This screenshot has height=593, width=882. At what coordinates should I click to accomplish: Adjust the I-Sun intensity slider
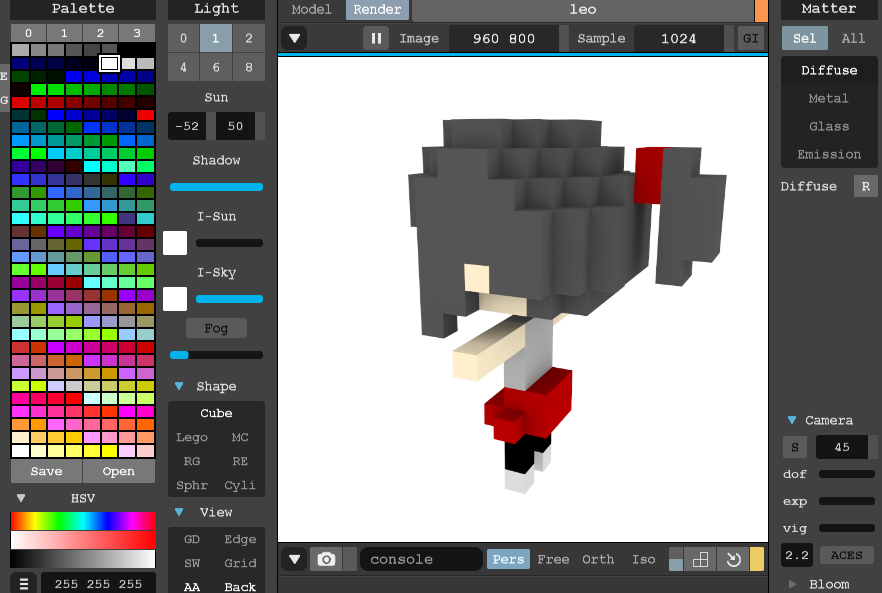(230, 243)
